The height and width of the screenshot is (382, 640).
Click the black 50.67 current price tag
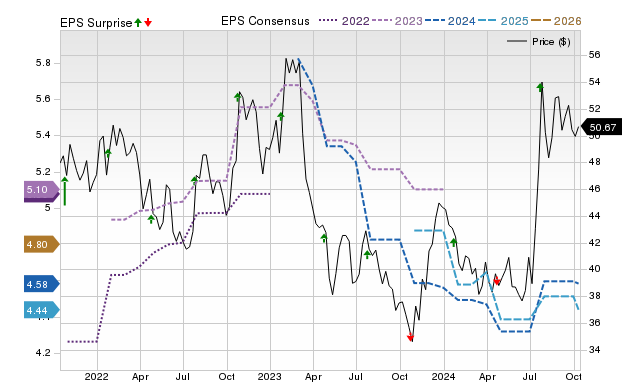tap(601, 127)
